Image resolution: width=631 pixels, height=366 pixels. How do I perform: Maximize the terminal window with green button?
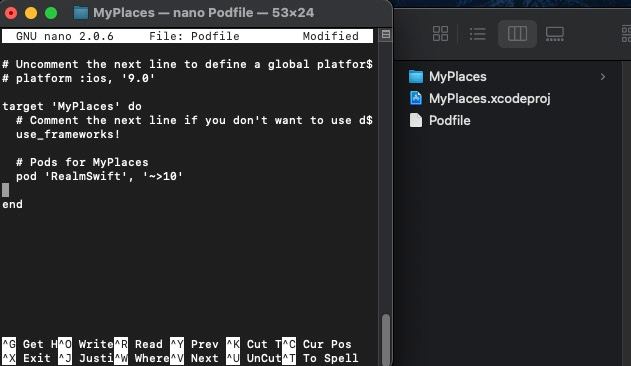51,13
